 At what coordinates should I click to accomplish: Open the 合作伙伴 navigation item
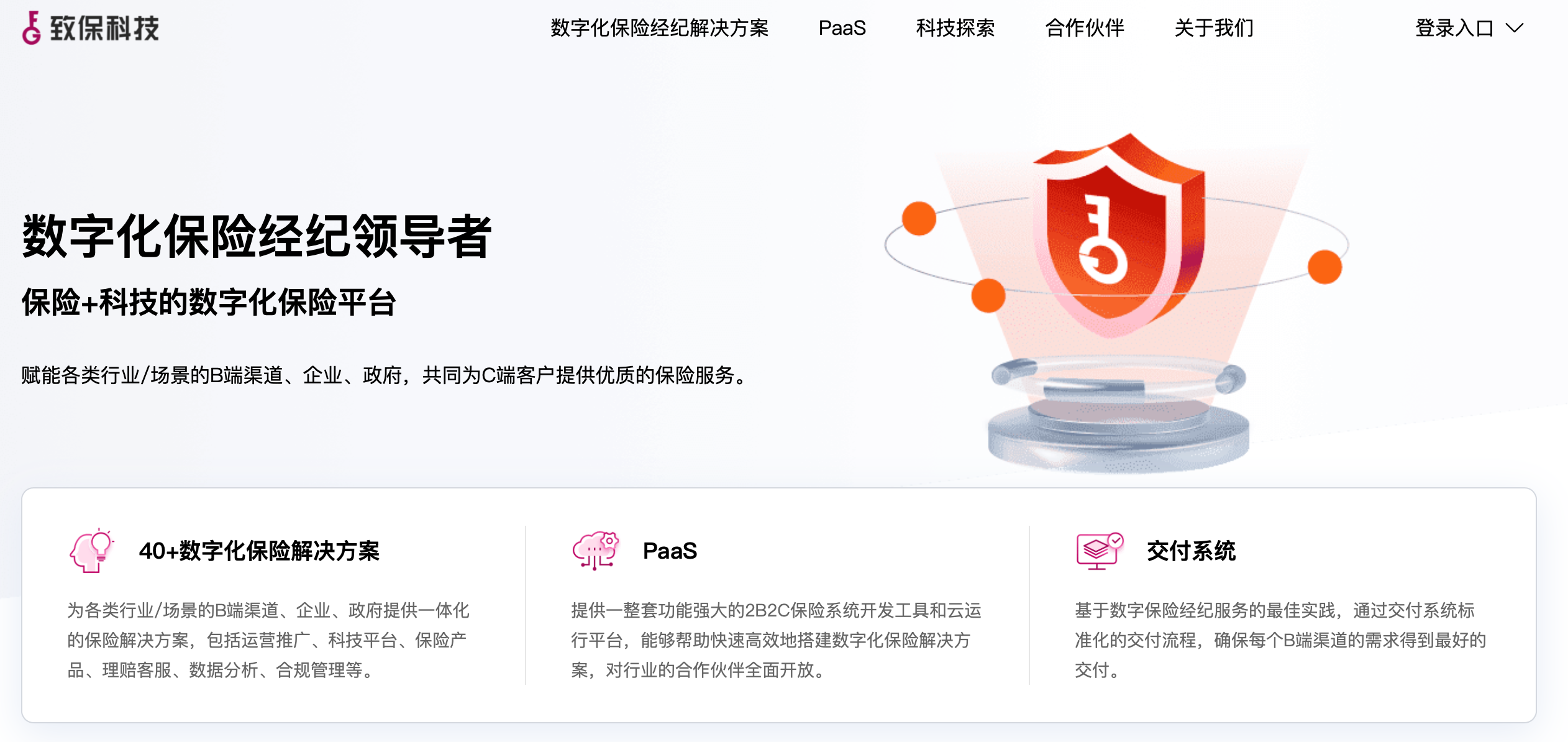[x=1085, y=28]
